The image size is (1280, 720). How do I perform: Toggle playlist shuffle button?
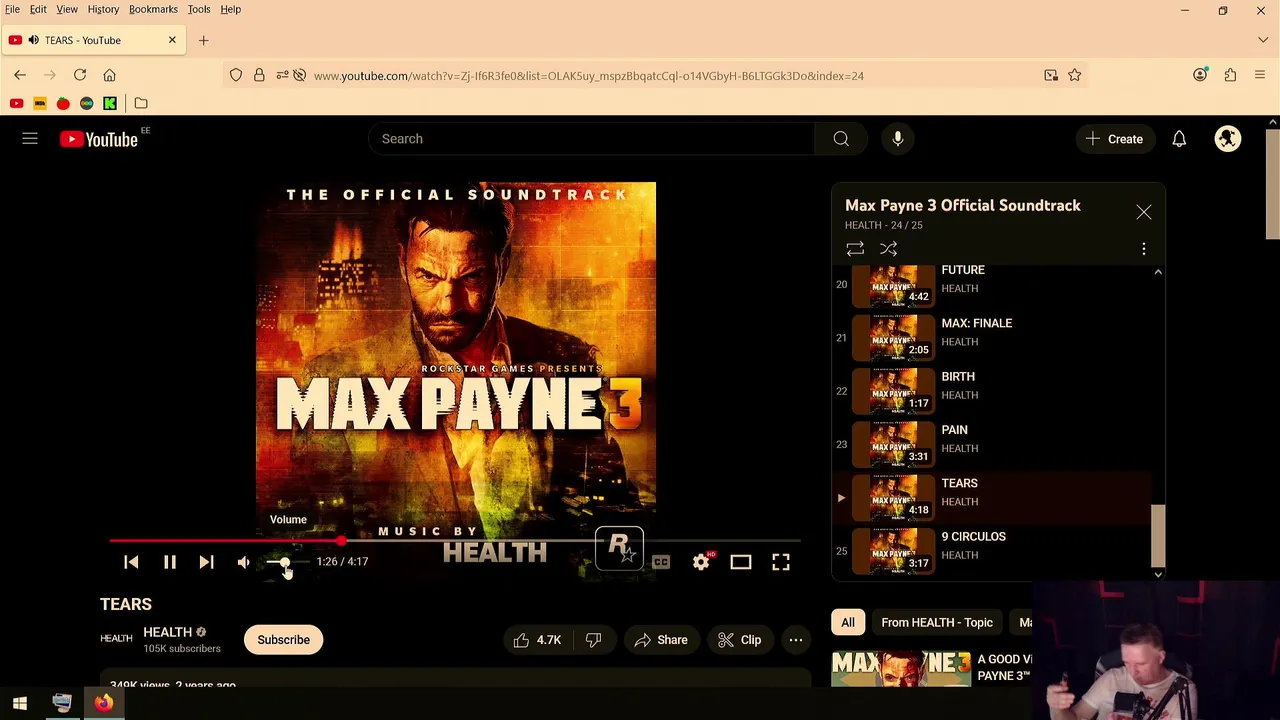point(888,249)
